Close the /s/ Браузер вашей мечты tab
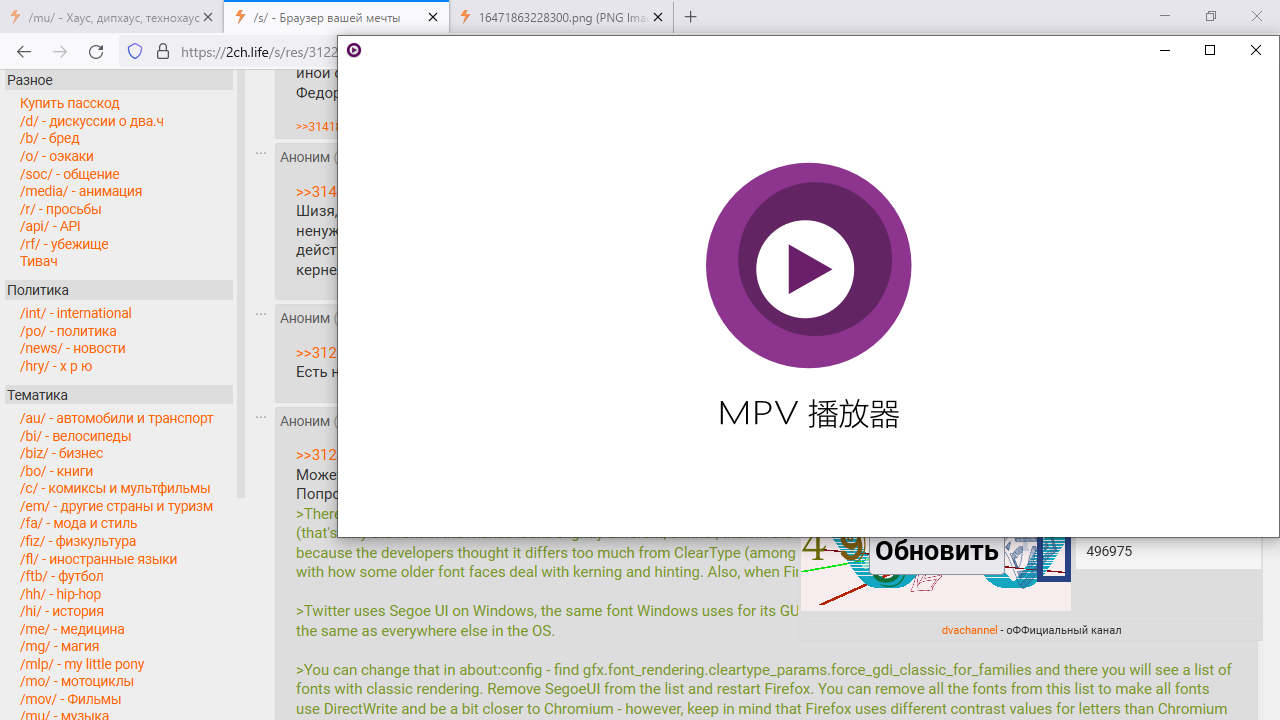This screenshot has height=720, width=1280. click(434, 17)
